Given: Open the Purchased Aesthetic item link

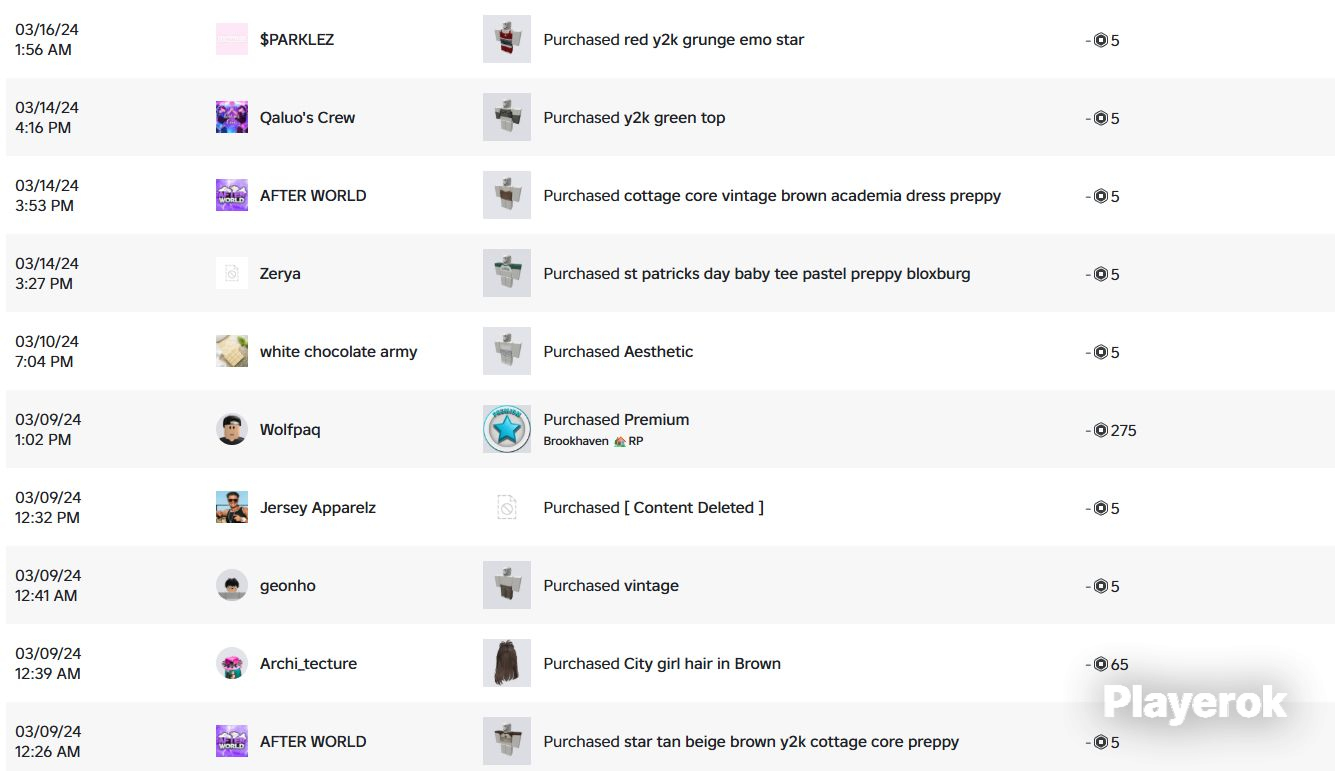Looking at the screenshot, I should pos(618,352).
